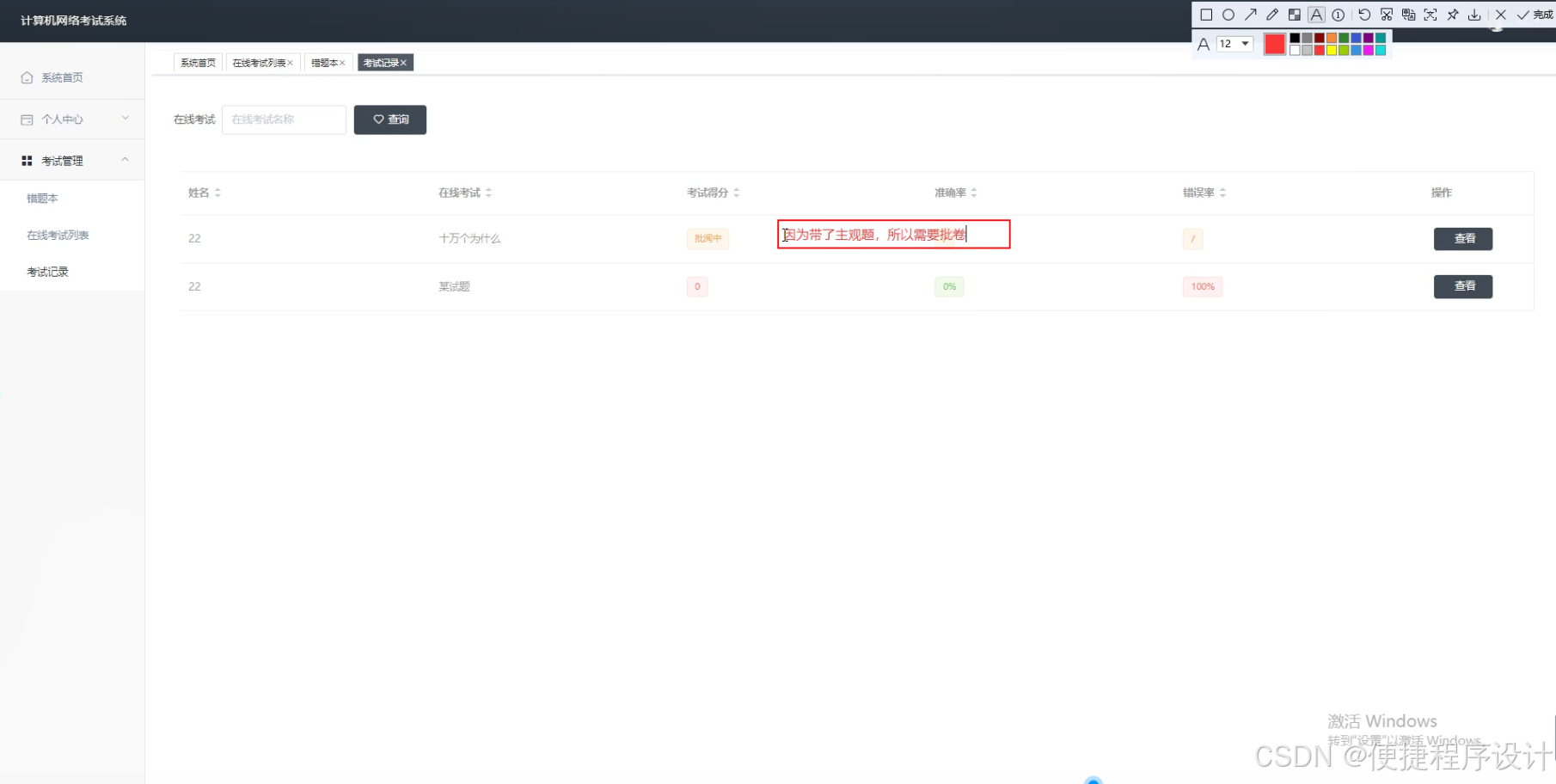
Task: Click the current red color preview
Action: tap(1275, 44)
